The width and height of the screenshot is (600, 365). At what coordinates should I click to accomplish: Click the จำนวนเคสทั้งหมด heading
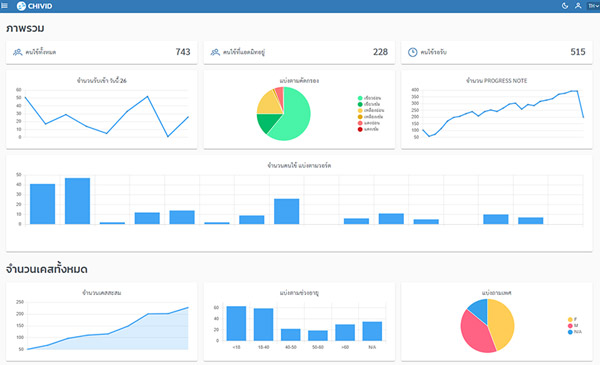point(47,269)
